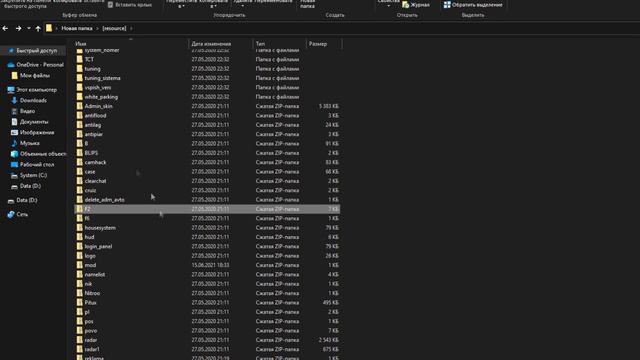Select the Nitroo ZIP archive icon
640x360 pixels.
click(x=80, y=293)
